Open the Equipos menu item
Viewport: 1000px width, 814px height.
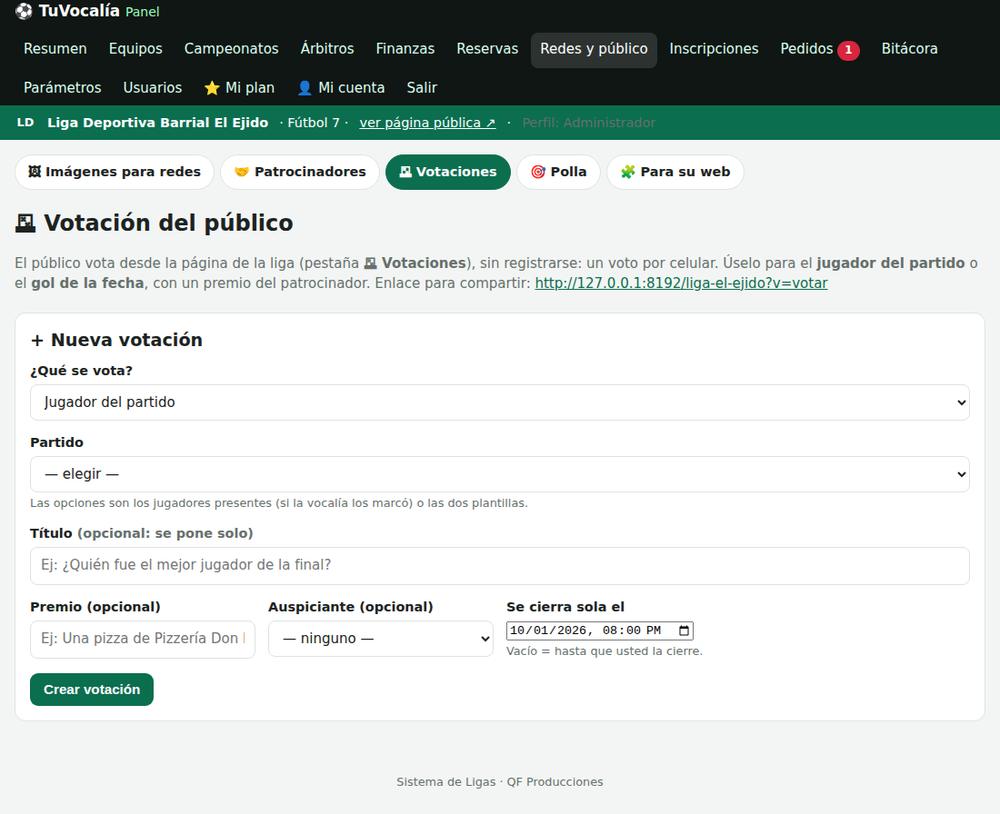(135, 49)
